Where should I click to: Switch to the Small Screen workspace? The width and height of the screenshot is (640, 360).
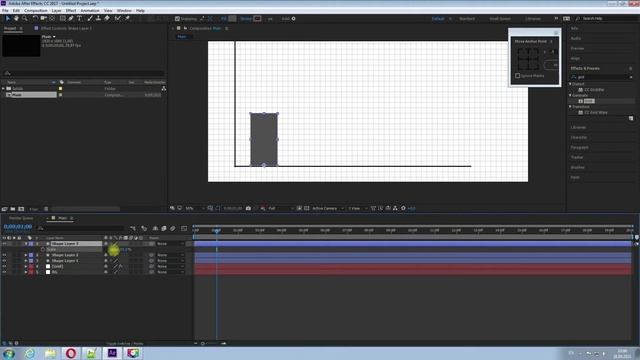point(500,19)
